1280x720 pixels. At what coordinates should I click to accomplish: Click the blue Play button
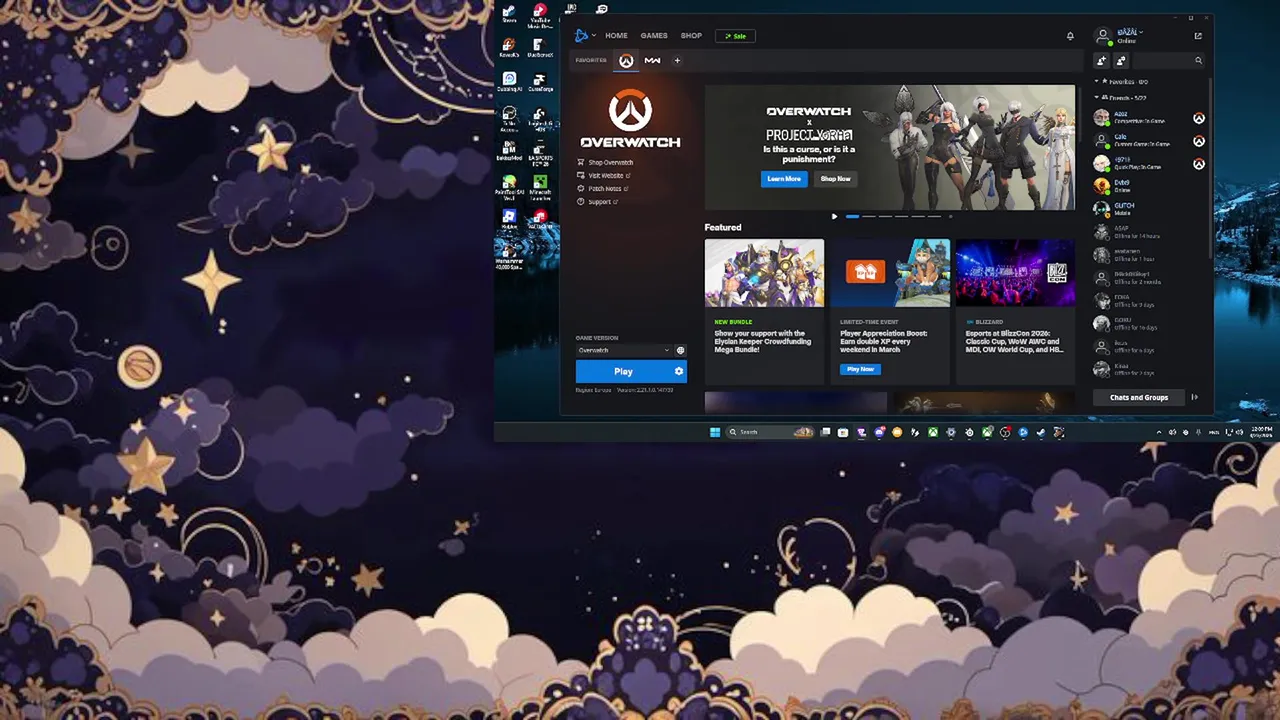623,371
